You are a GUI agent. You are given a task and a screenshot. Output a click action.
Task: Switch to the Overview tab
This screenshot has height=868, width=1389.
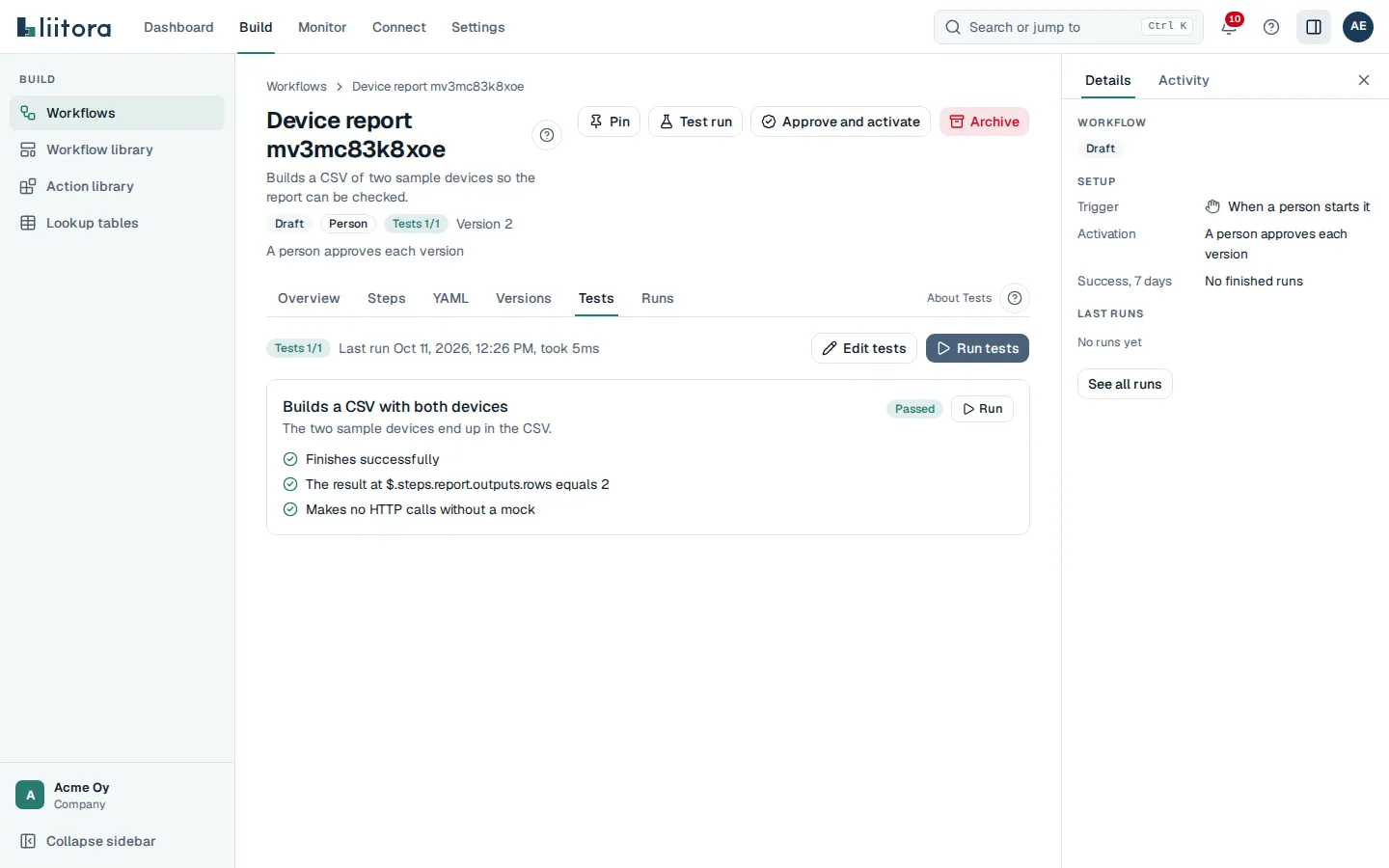pyautogui.click(x=309, y=298)
